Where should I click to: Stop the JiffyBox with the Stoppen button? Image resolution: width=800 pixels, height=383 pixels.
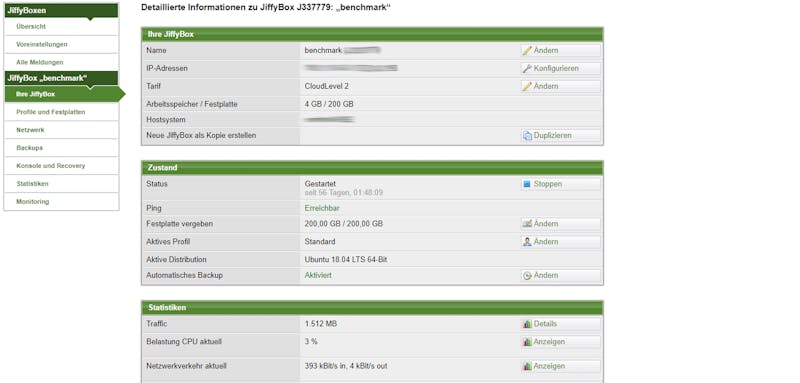click(x=561, y=184)
